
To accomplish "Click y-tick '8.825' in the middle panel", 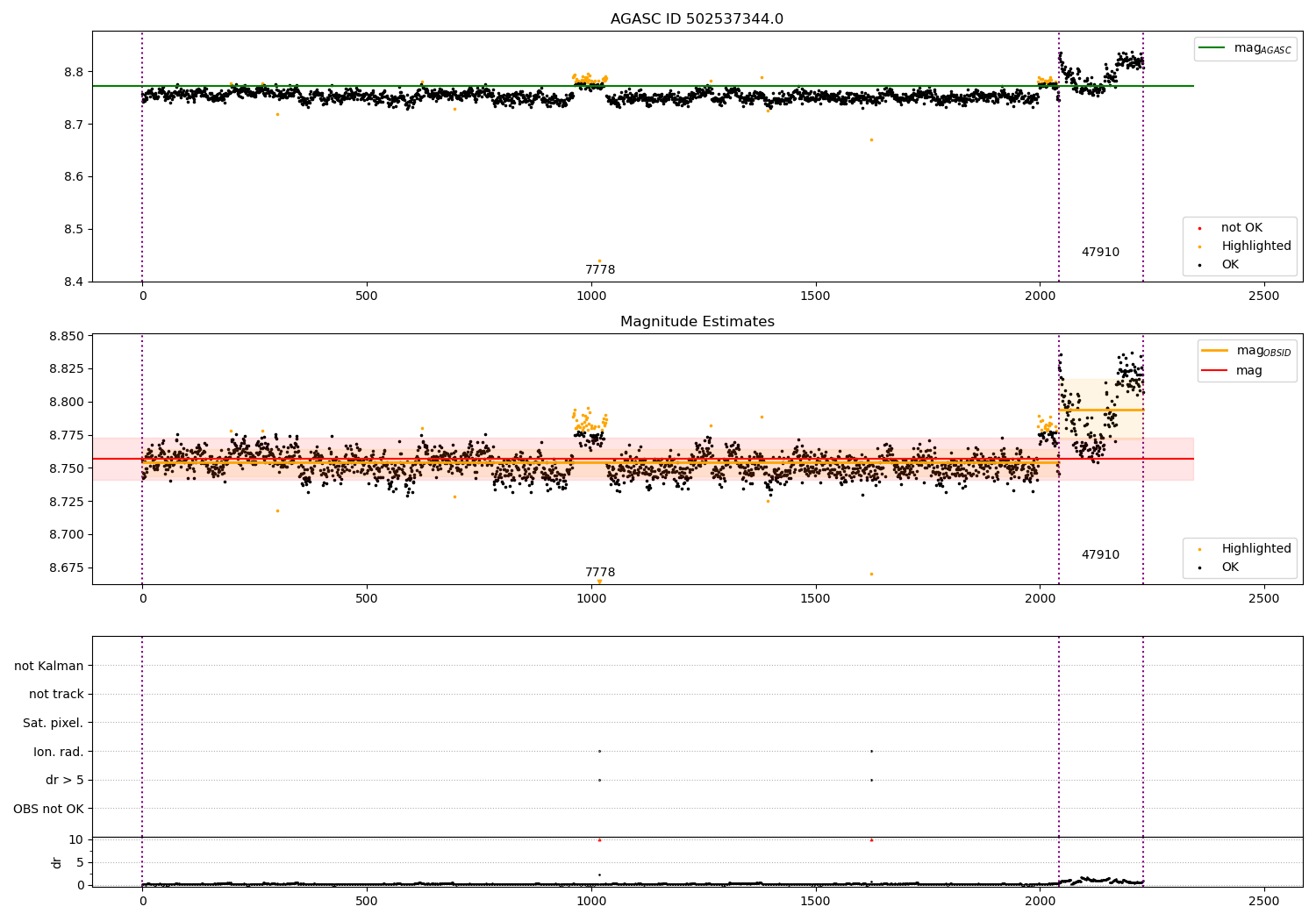I will pyautogui.click(x=67, y=369).
